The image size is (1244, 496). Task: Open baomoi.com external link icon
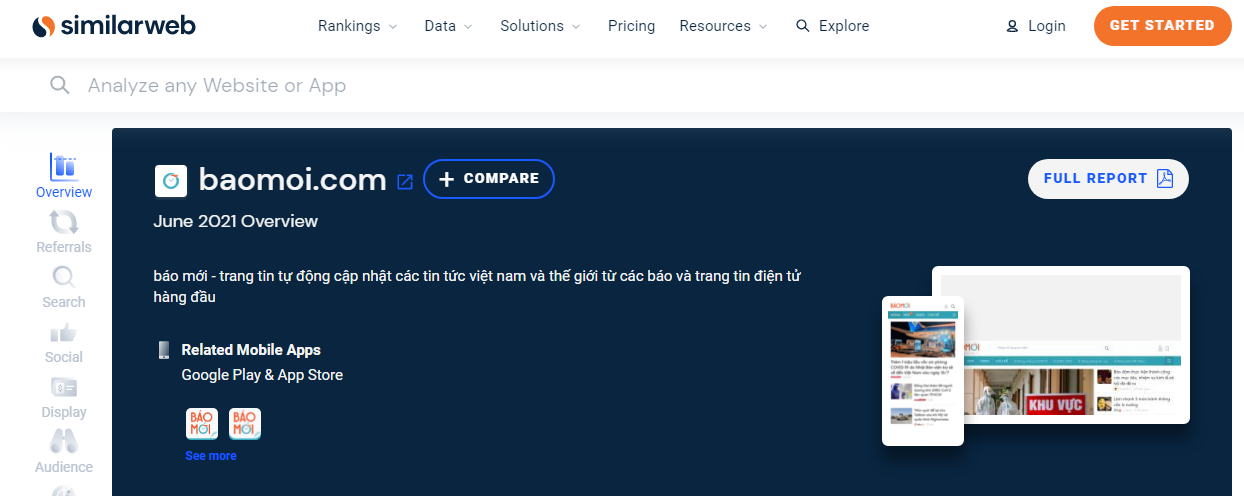[x=405, y=181]
